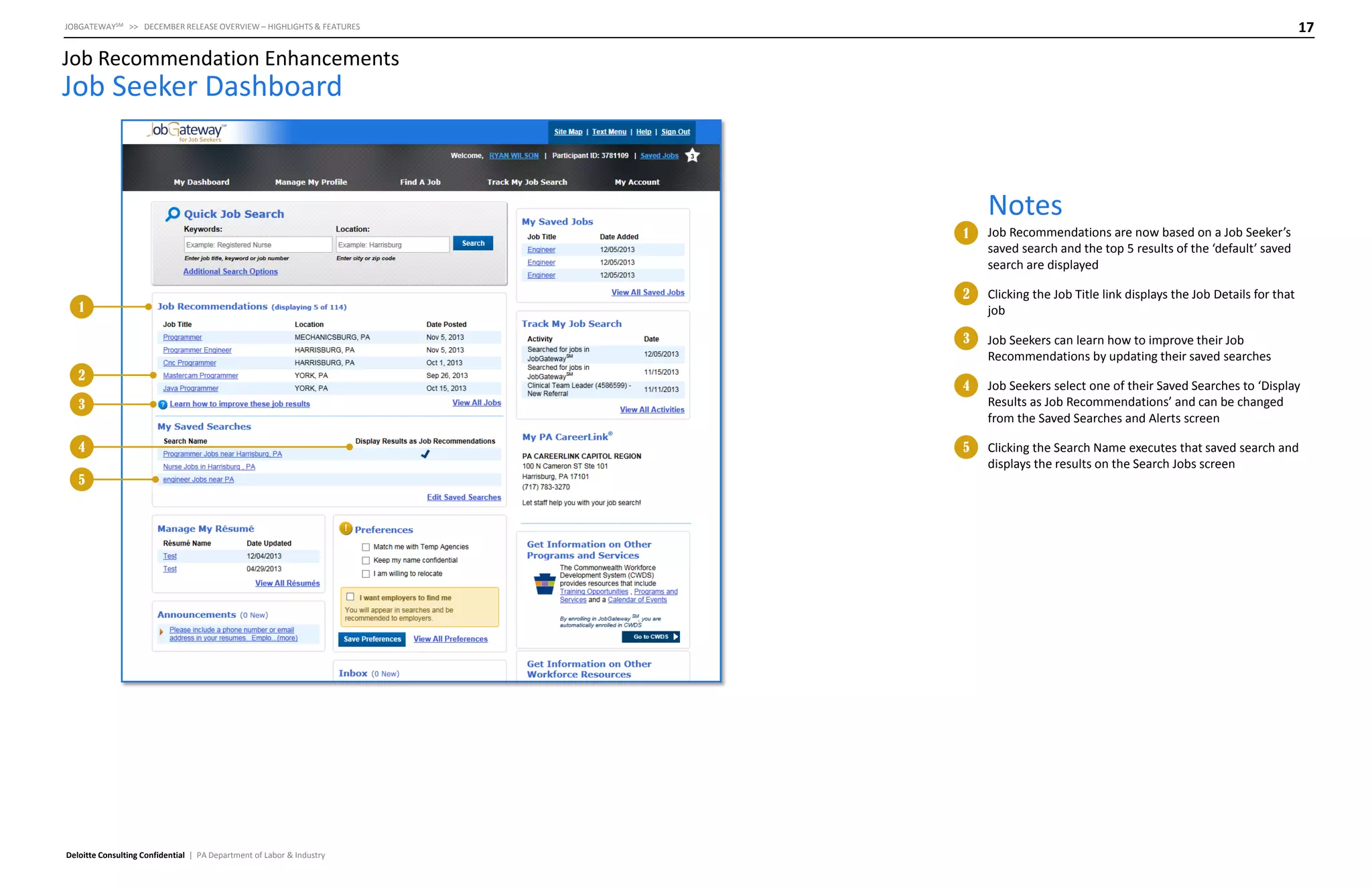This screenshot has width=1372, height=888.
Task: Open My Account menu
Action: (x=637, y=182)
